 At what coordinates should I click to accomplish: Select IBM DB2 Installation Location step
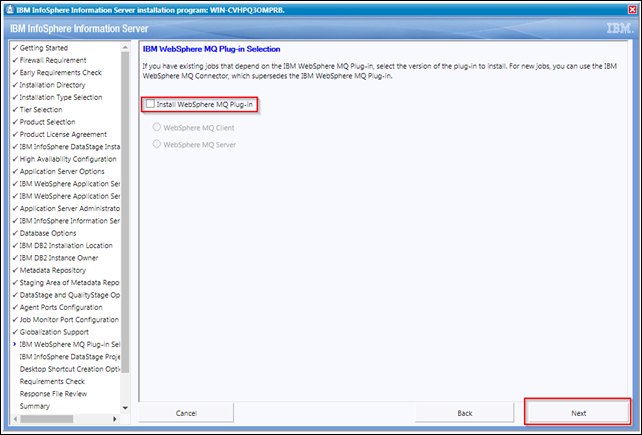coord(66,245)
